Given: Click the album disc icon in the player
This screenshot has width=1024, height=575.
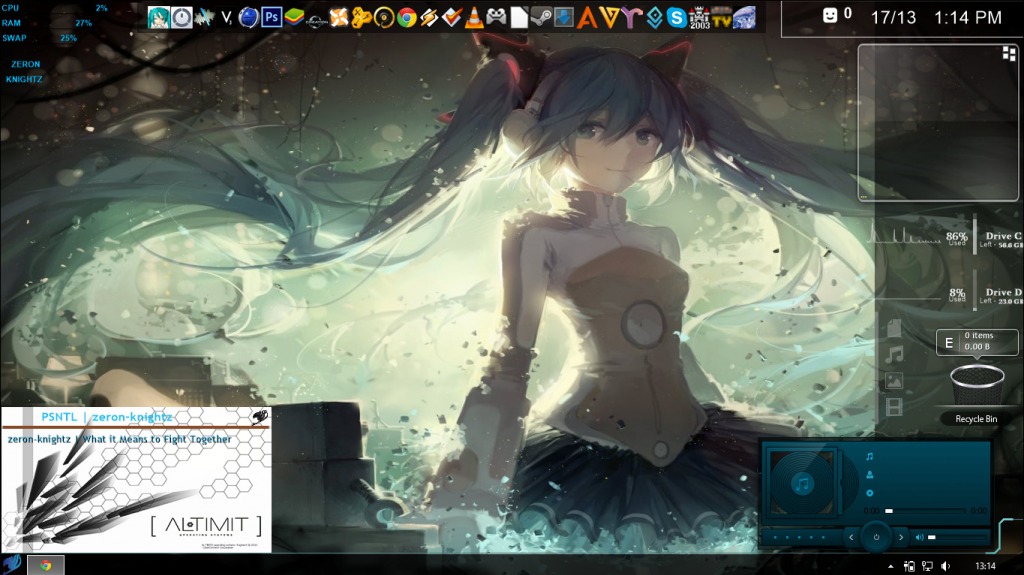Looking at the screenshot, I should (x=869, y=493).
